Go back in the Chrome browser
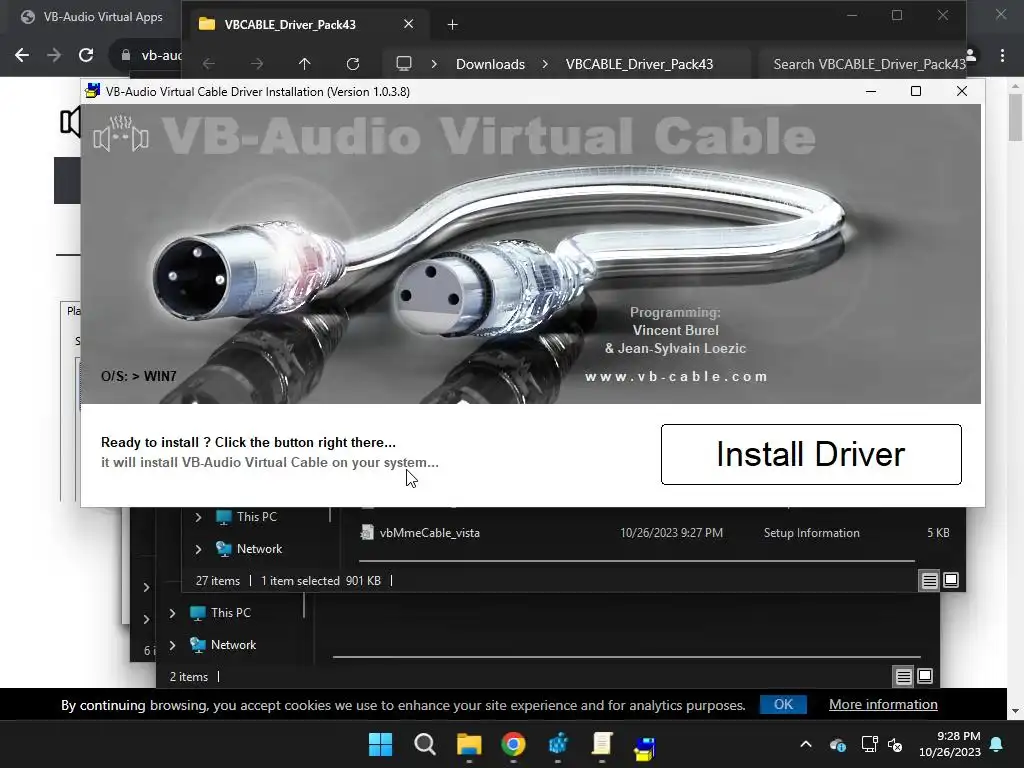 click(22, 55)
